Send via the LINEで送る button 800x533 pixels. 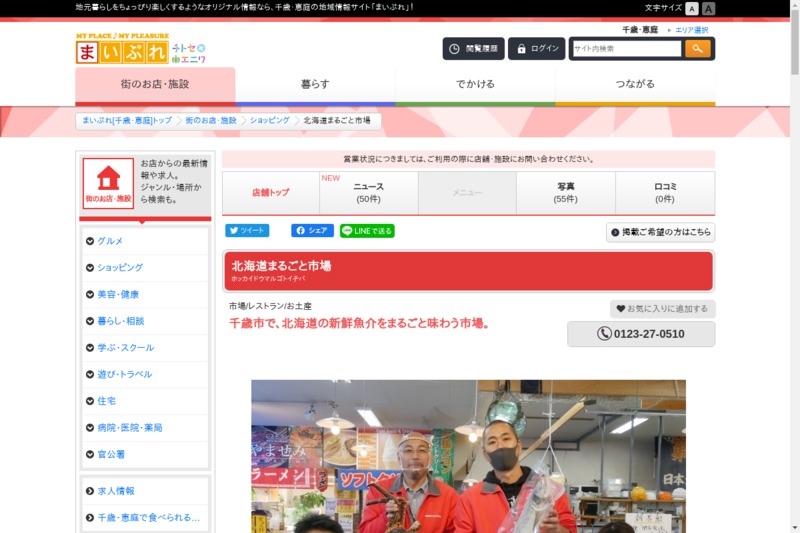tap(367, 230)
